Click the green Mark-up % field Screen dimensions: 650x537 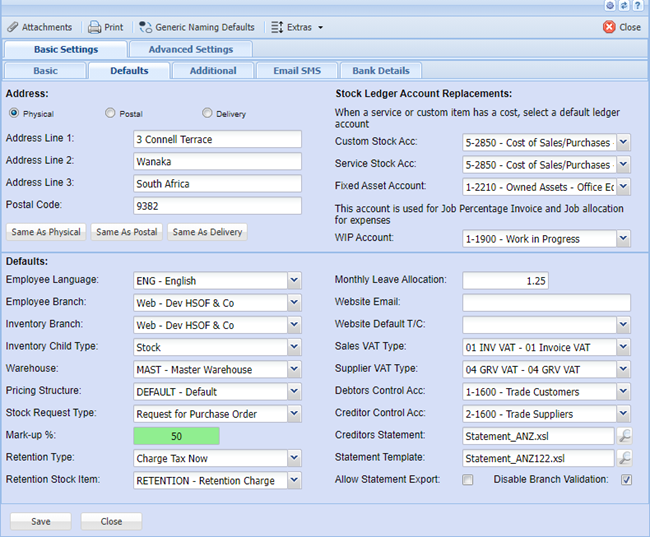[176, 436]
